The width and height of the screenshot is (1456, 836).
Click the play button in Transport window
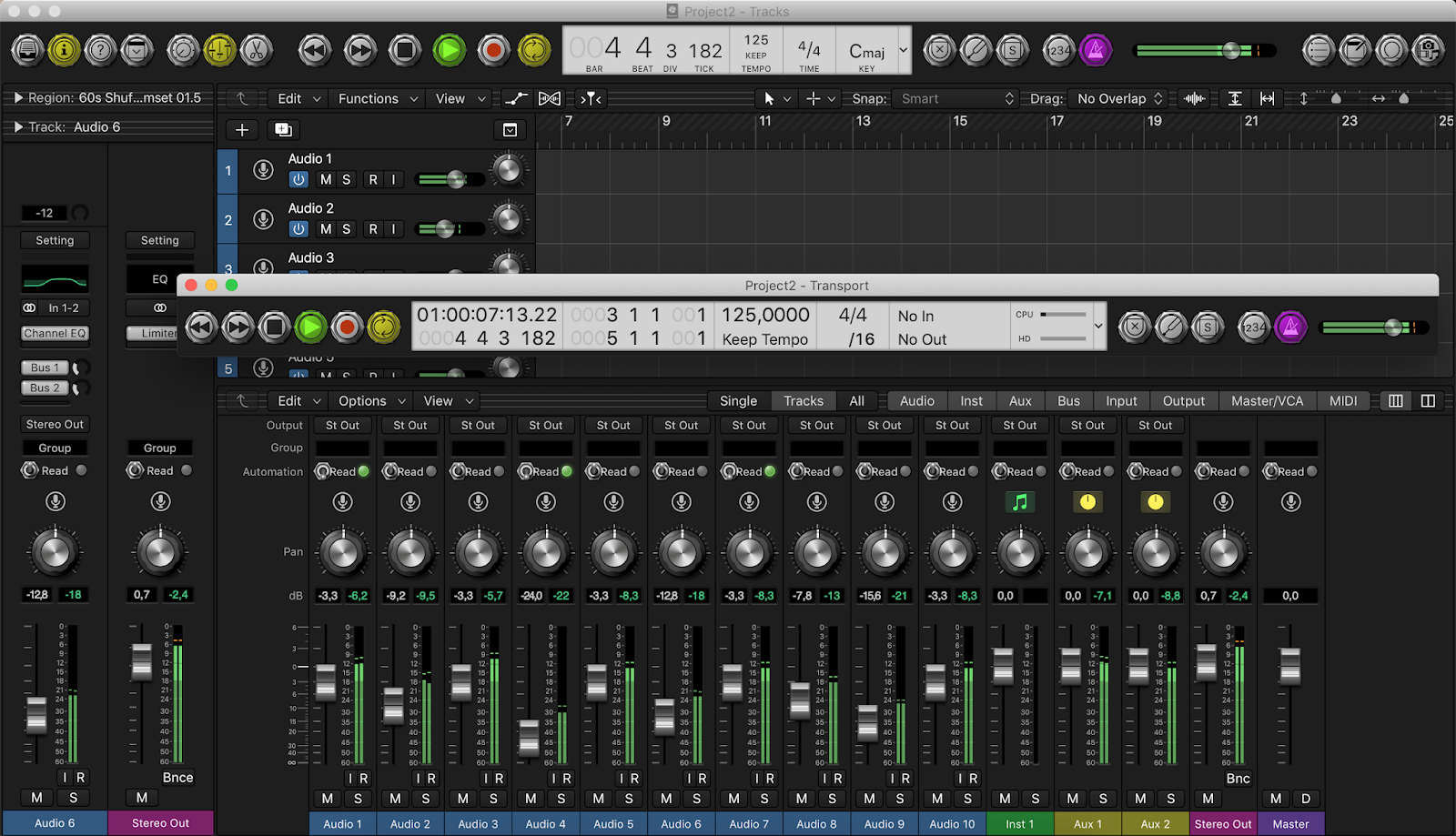[x=310, y=327]
